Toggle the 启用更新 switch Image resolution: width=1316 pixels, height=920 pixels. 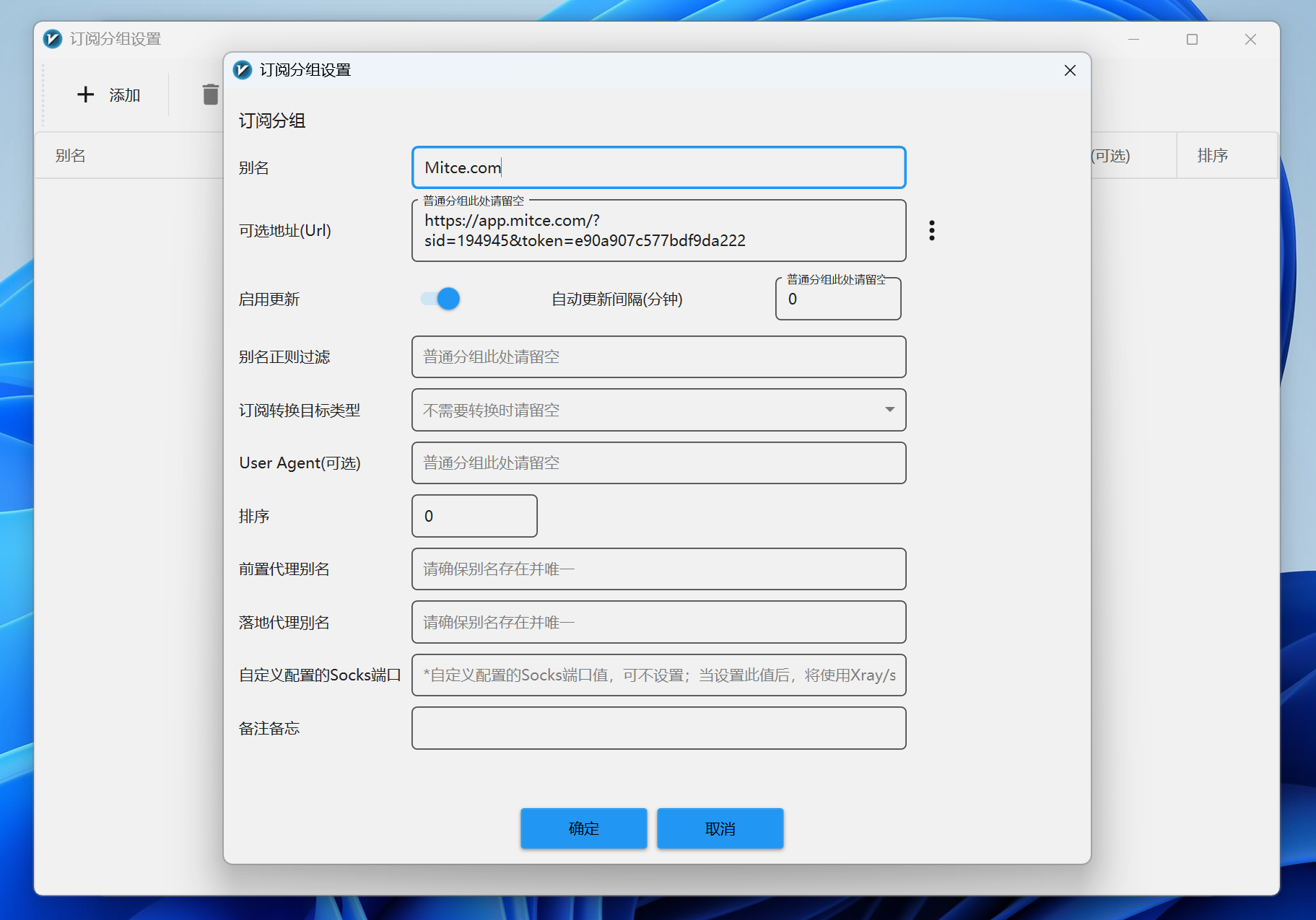440,299
